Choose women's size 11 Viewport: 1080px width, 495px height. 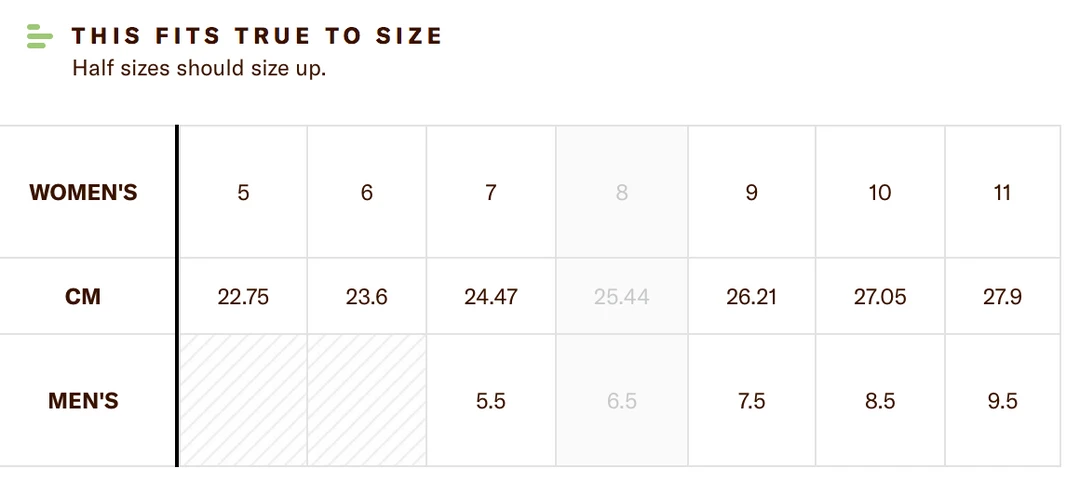point(1003,192)
